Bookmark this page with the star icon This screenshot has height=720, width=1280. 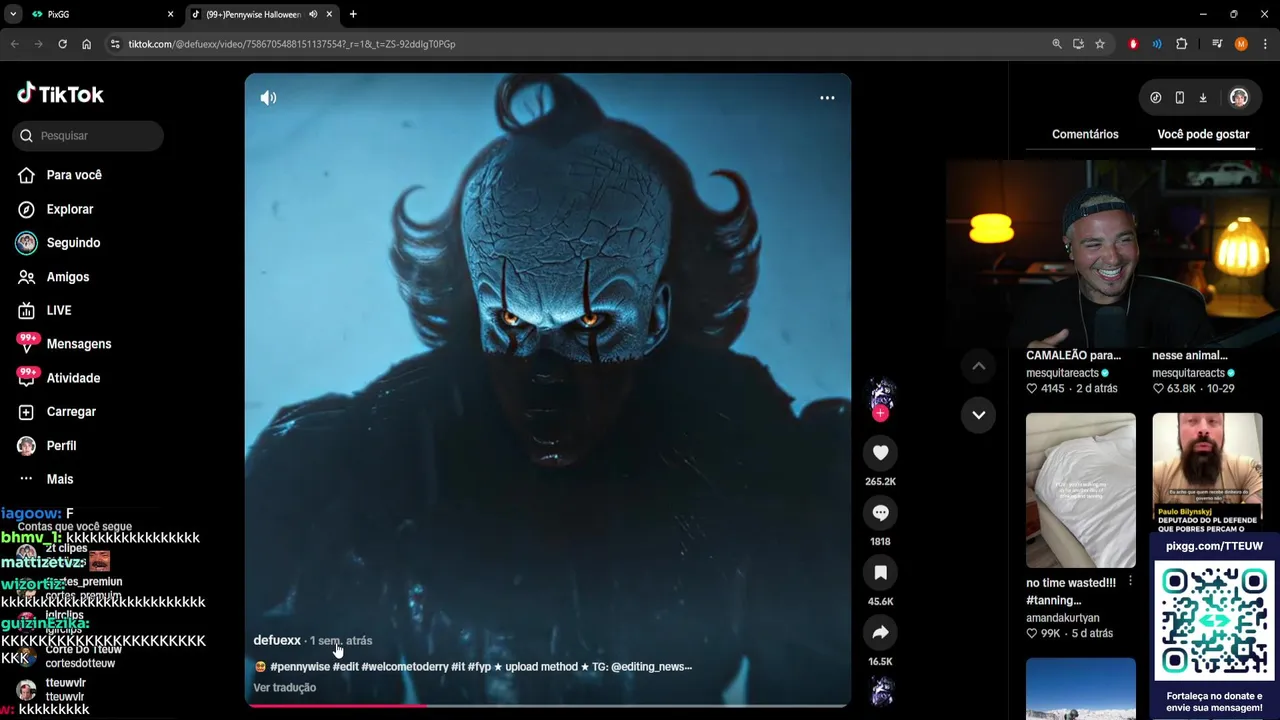1100,44
